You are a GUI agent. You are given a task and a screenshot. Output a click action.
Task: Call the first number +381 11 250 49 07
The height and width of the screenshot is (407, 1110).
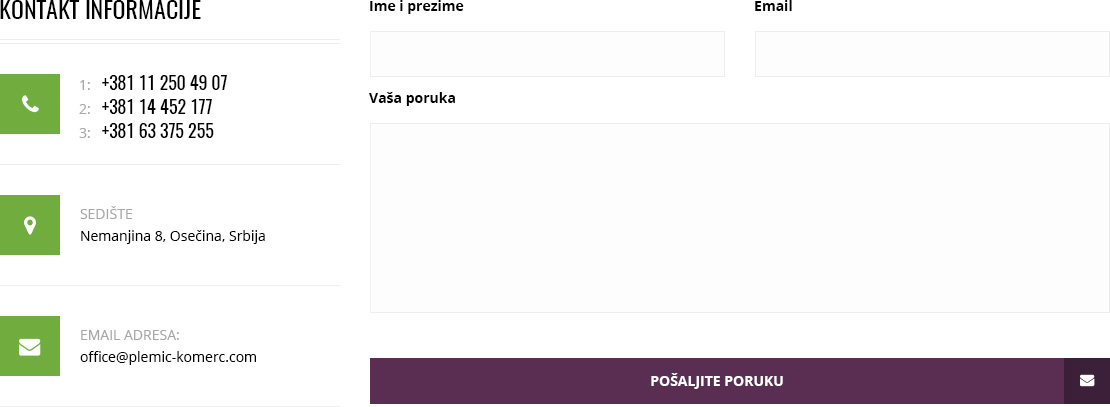[x=164, y=83]
